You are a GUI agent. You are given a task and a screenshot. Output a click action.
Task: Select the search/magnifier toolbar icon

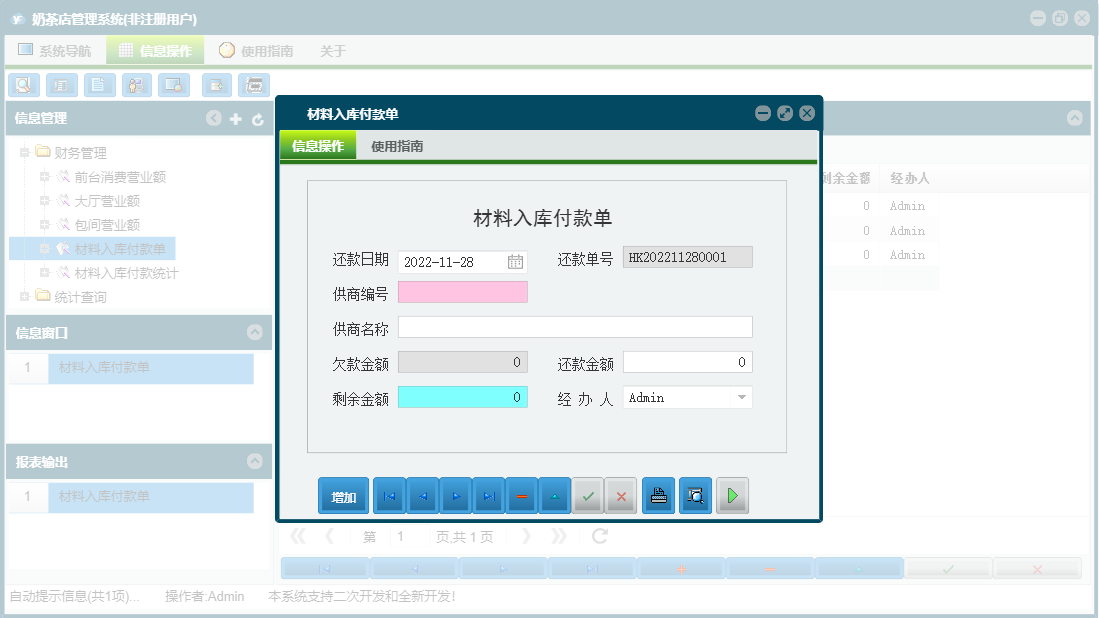(x=23, y=85)
